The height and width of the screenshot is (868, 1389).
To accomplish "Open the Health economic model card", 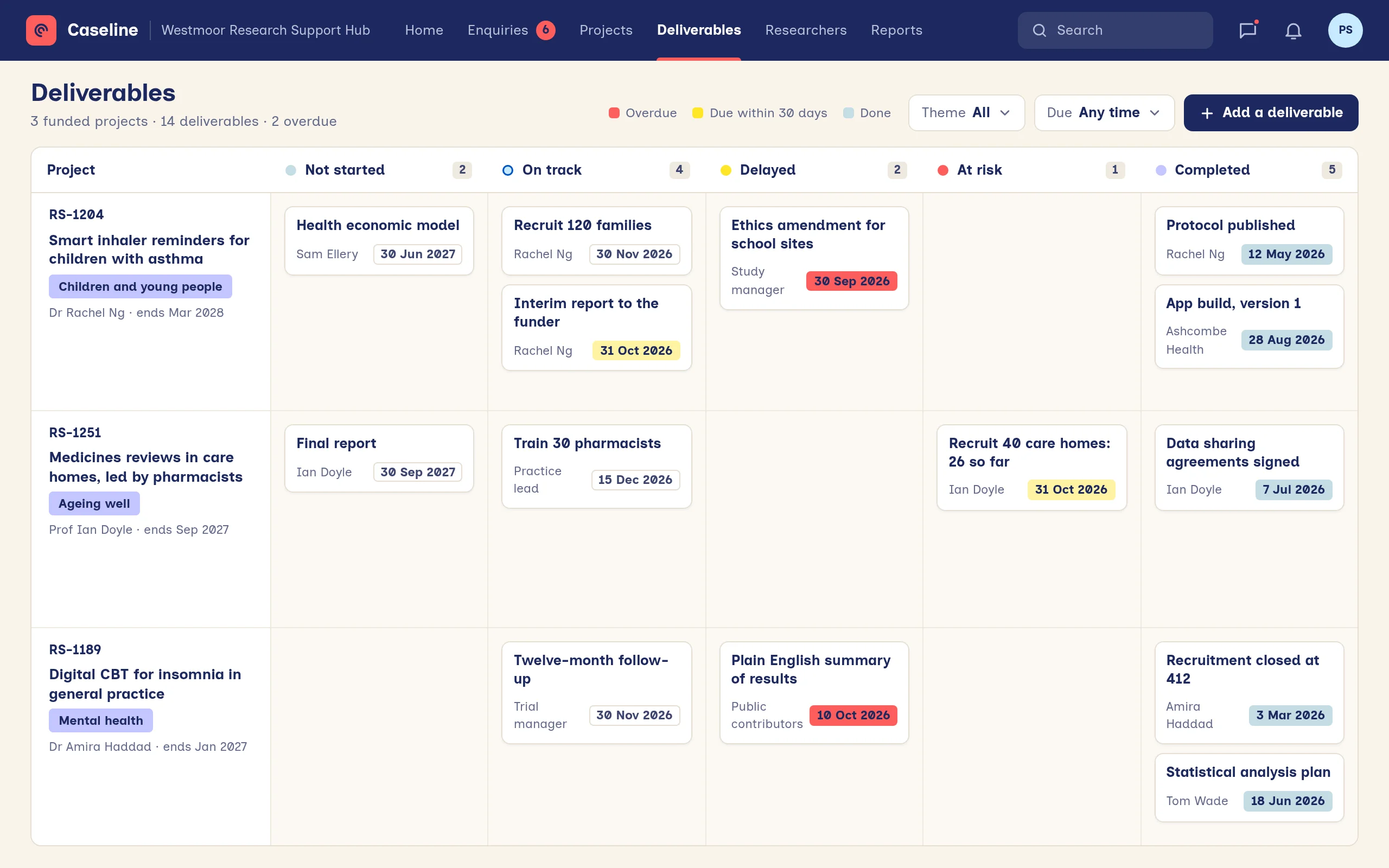I will point(379,240).
